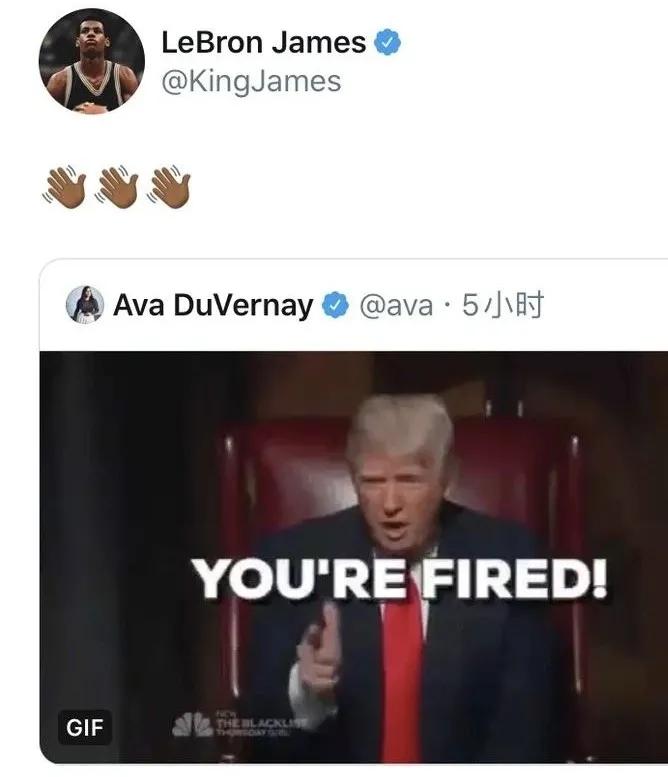
Task: Click the NBC peacock logo watermark
Action: pos(192,724)
